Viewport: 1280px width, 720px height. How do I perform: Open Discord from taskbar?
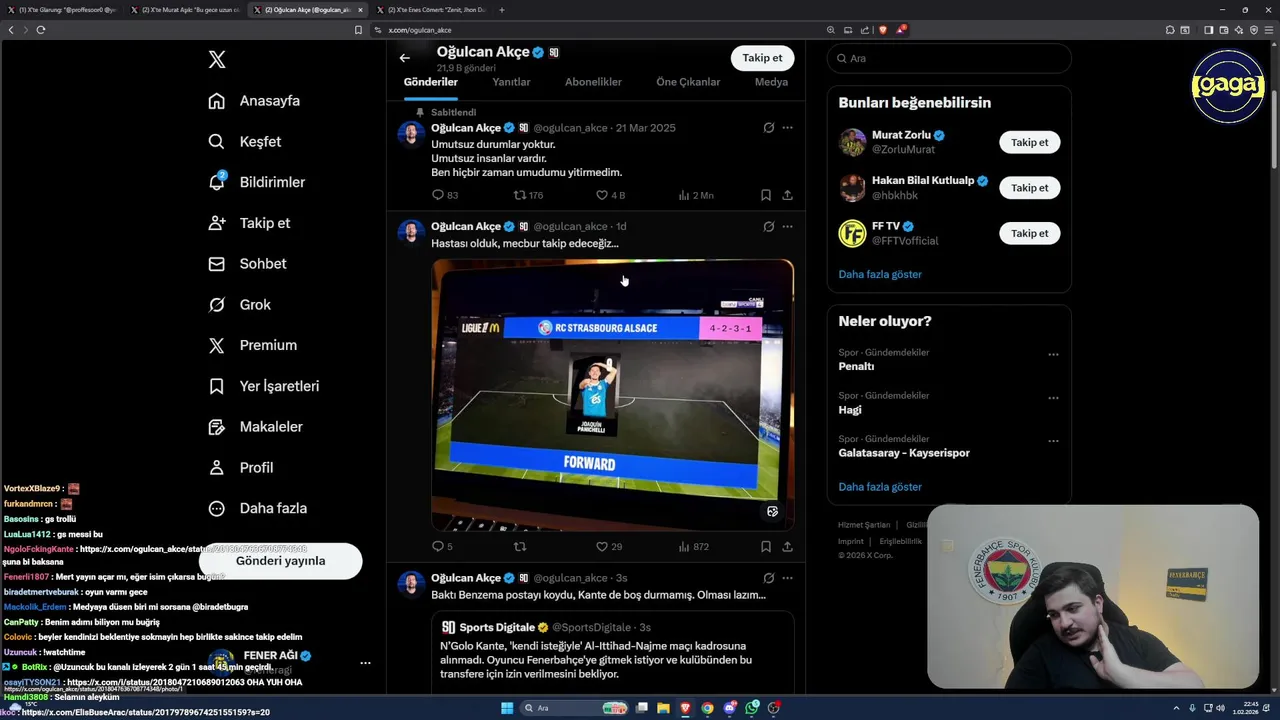coord(730,708)
